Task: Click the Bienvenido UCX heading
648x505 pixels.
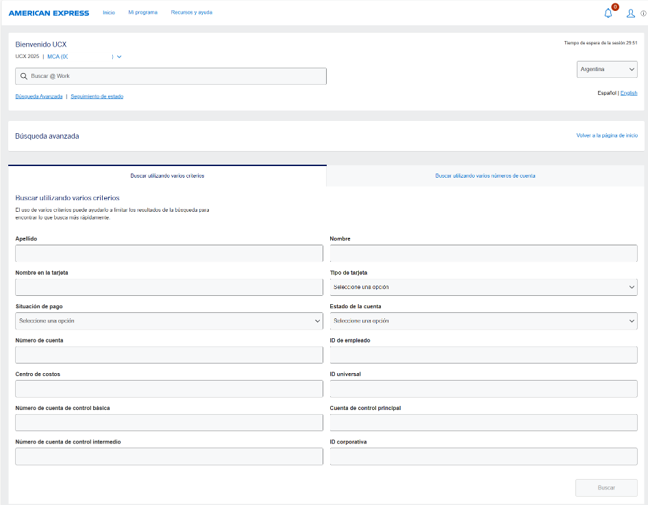Action: [x=41, y=44]
